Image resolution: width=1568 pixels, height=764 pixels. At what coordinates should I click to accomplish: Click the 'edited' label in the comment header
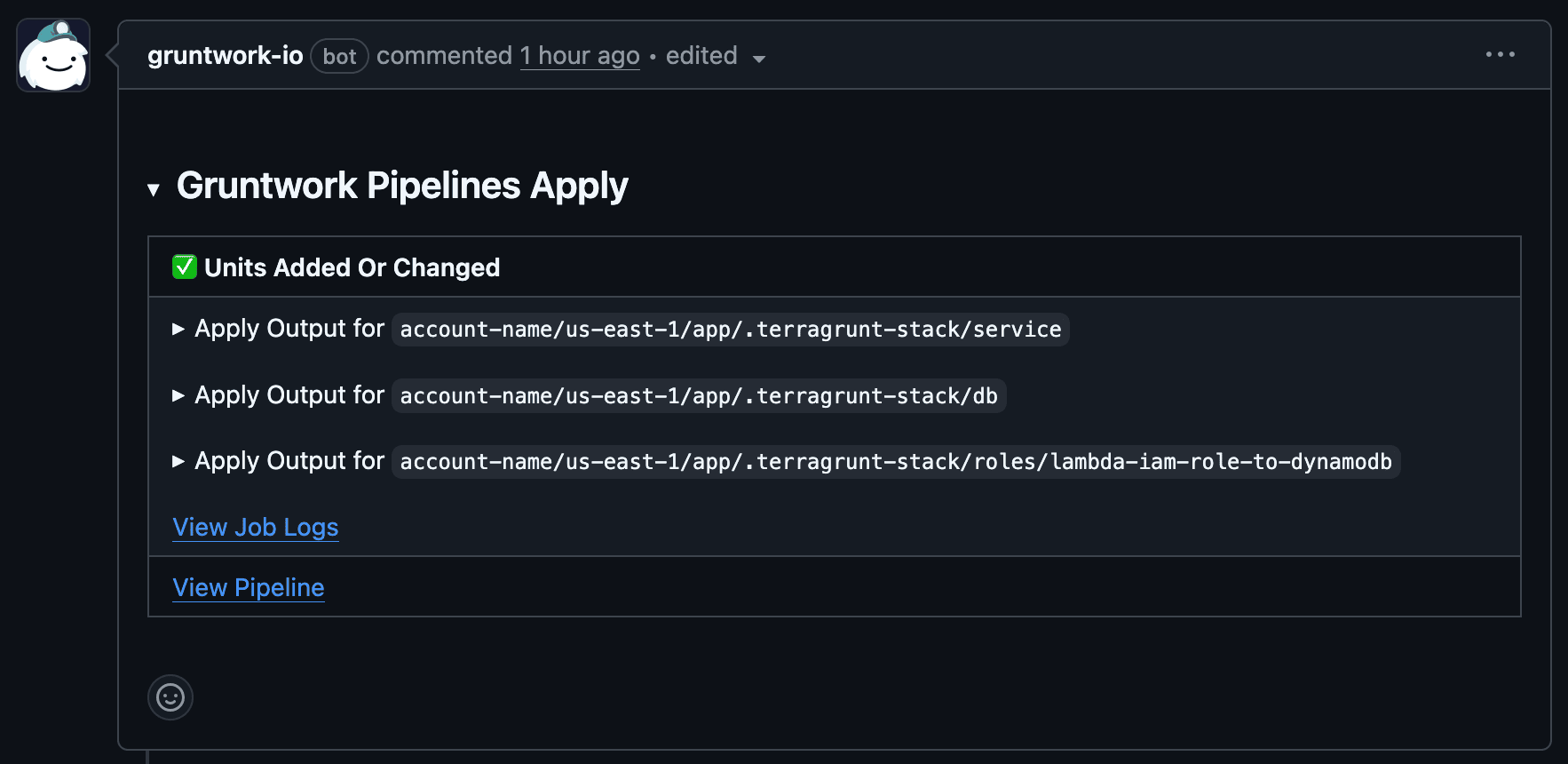701,55
